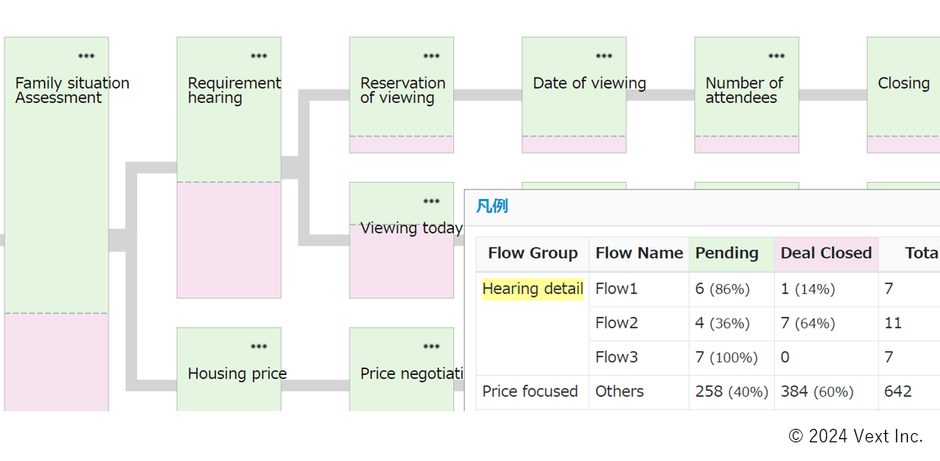This screenshot has height=461, width=940.
Task: Open the Price negotiation ellipsis menu
Action: pos(431,346)
